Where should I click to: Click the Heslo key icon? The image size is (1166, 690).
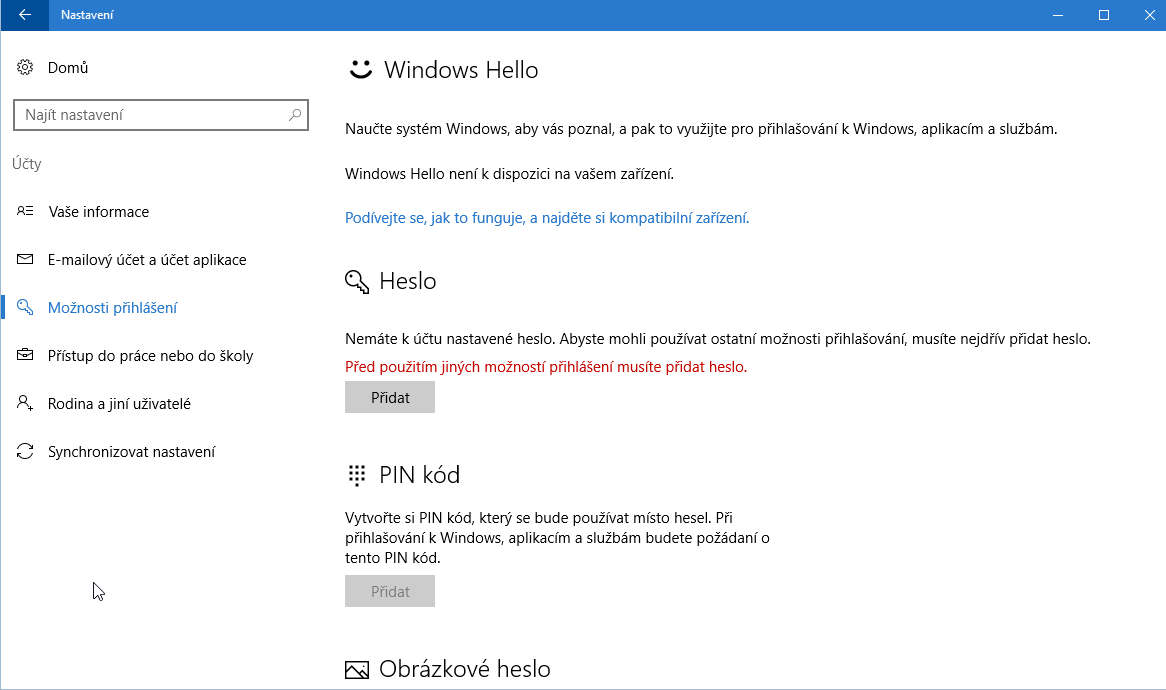click(x=357, y=282)
